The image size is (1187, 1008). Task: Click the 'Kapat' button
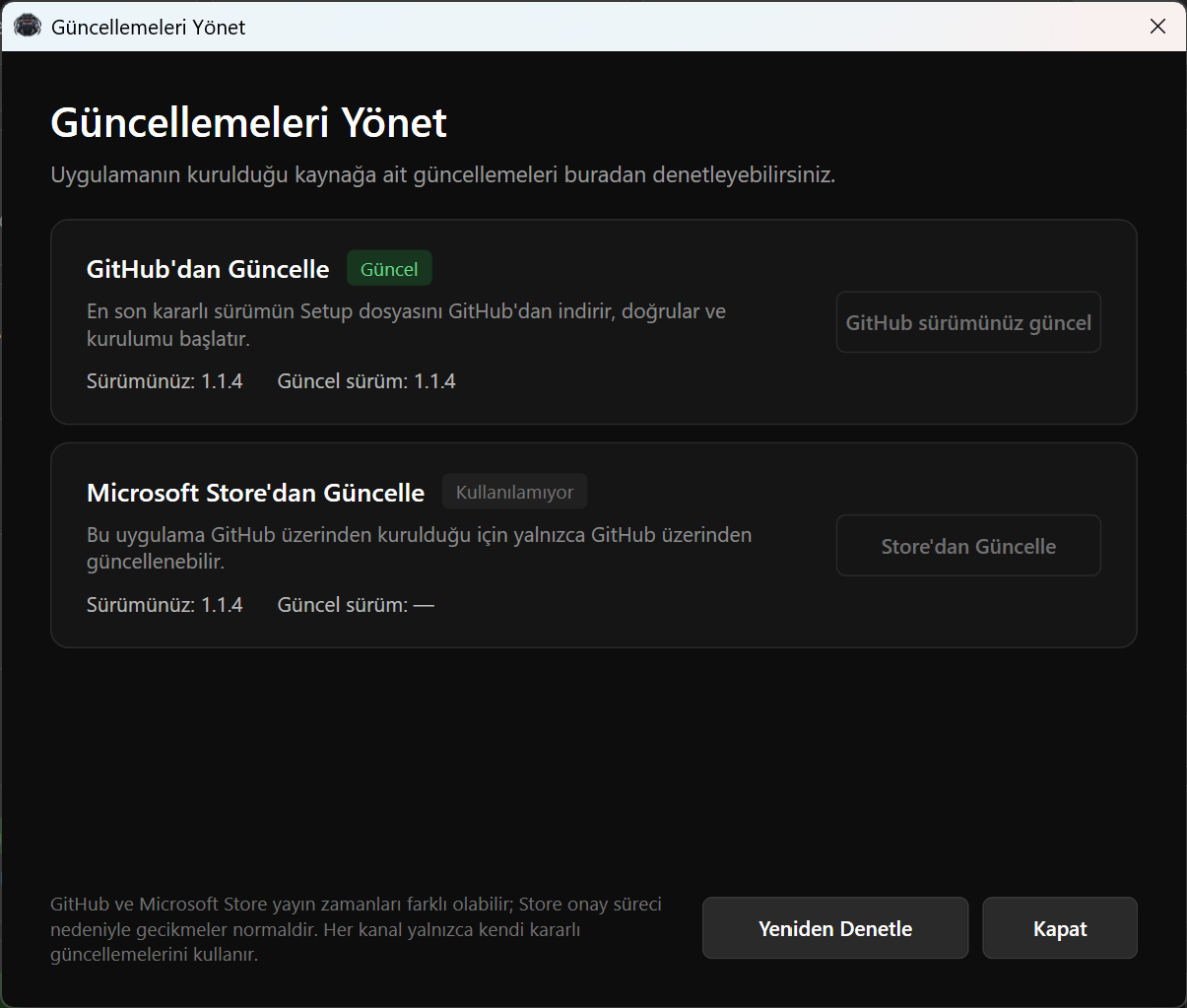click(1060, 928)
